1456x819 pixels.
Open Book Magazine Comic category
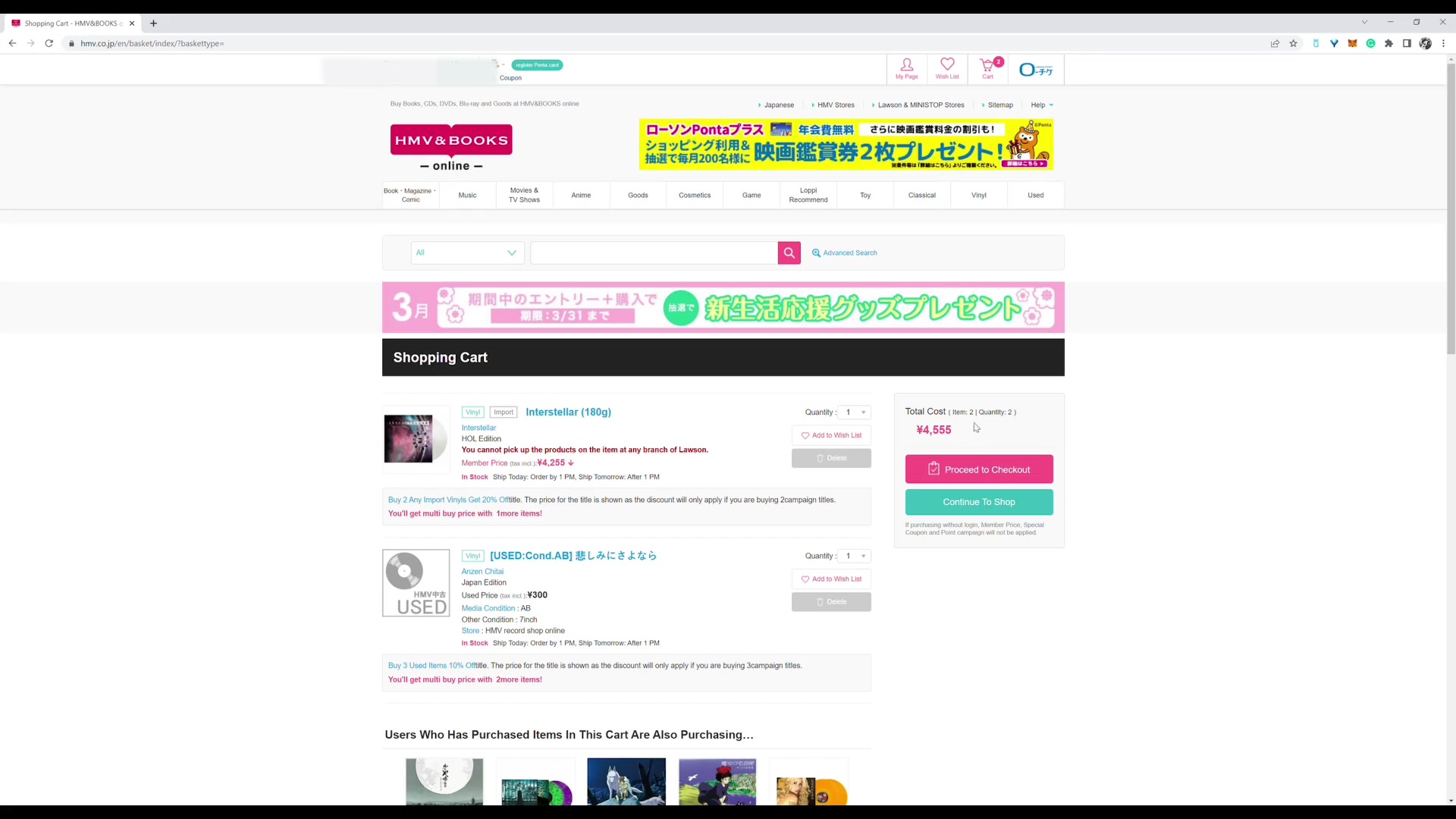pyautogui.click(x=410, y=196)
